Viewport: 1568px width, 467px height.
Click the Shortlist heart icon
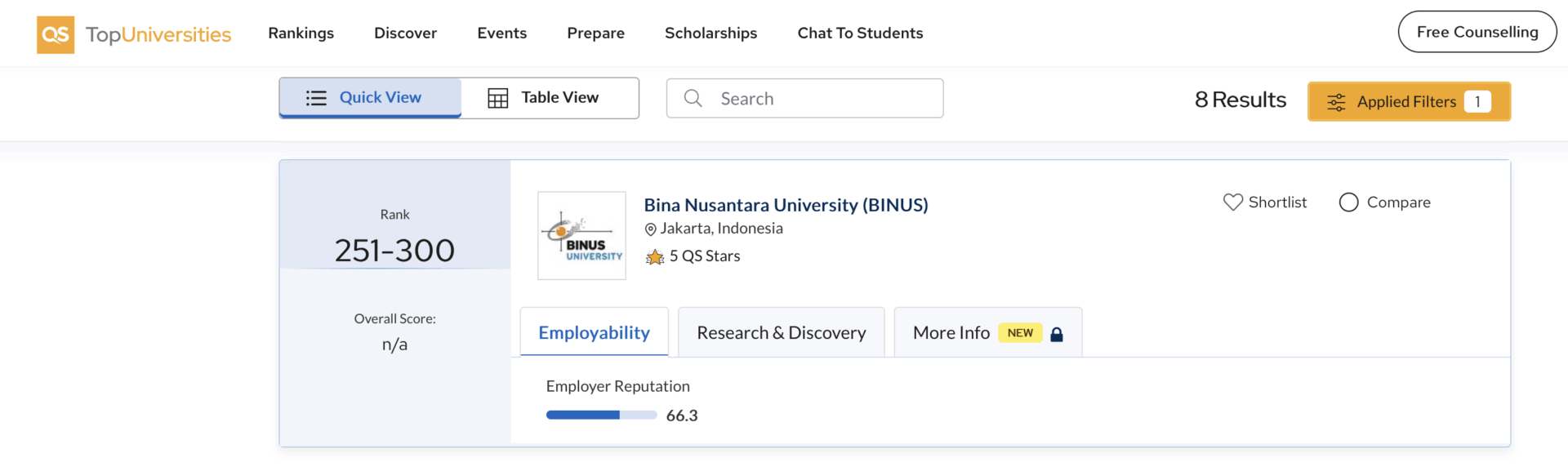point(1233,202)
